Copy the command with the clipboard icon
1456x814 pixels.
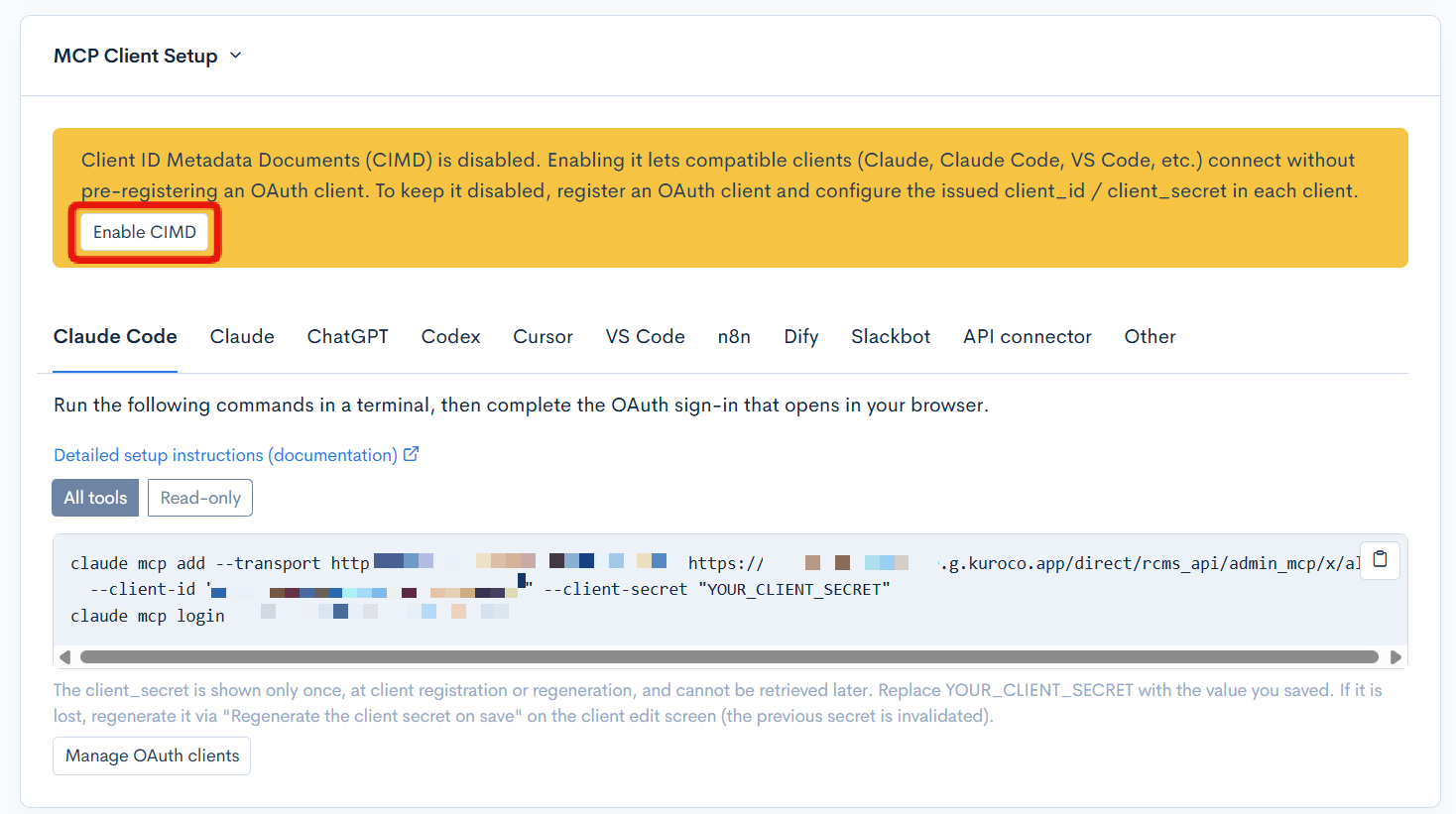[1380, 560]
